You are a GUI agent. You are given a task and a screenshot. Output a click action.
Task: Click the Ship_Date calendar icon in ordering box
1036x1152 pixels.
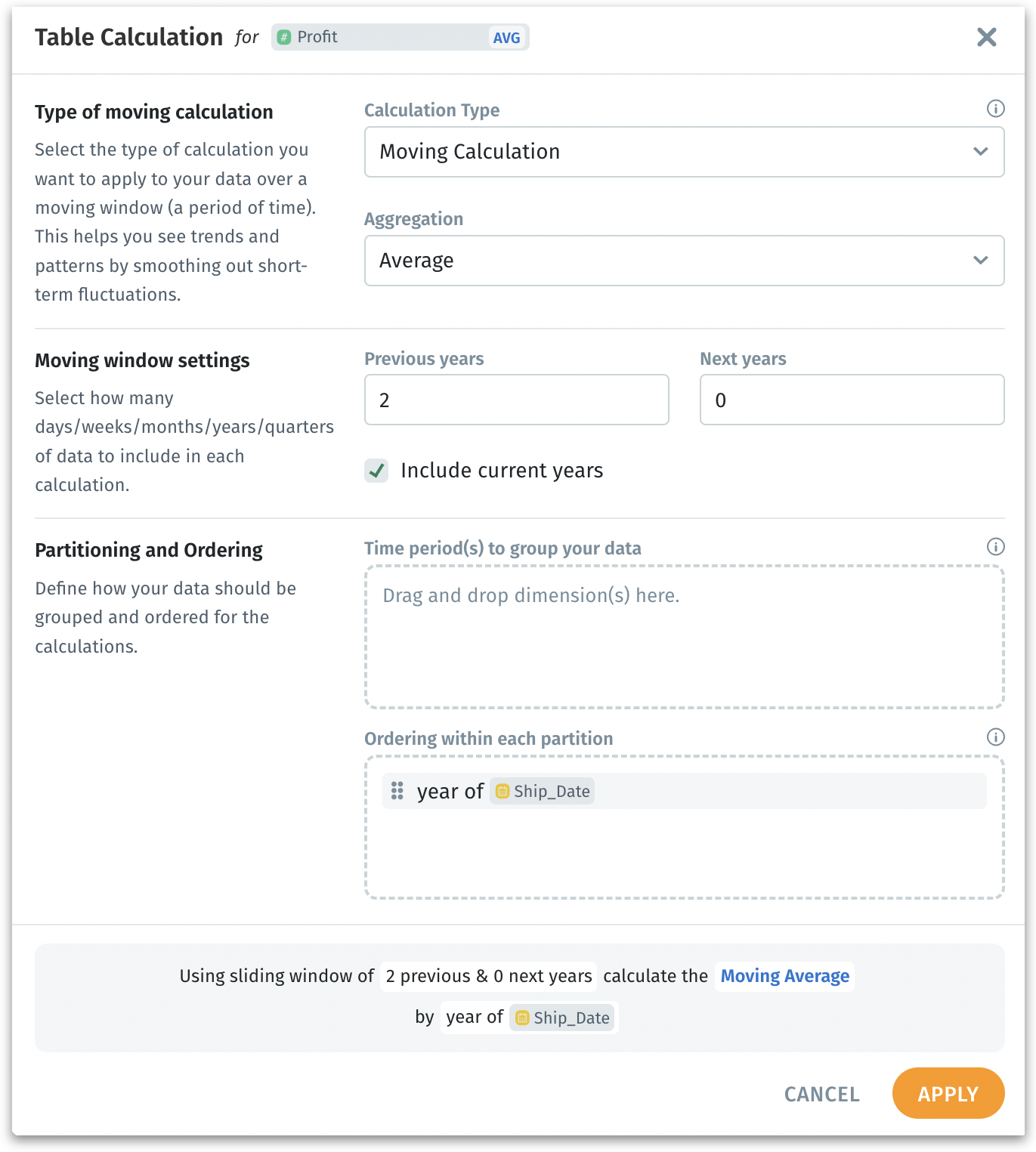point(503,791)
